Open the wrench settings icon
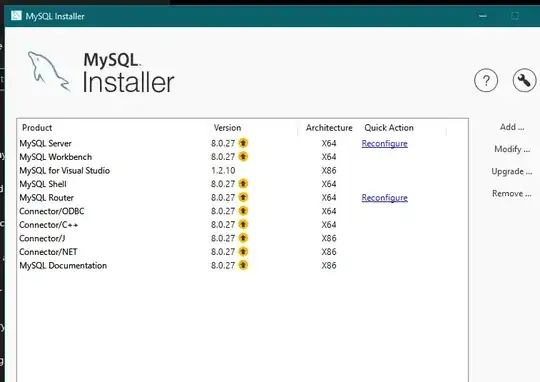The image size is (540, 382). tap(524, 81)
